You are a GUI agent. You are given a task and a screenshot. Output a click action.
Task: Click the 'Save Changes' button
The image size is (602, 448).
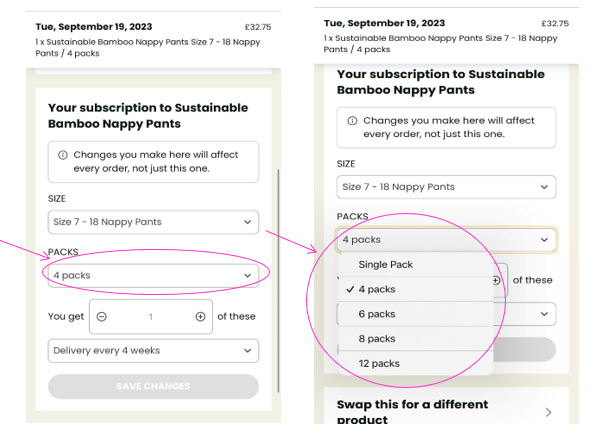(x=153, y=386)
